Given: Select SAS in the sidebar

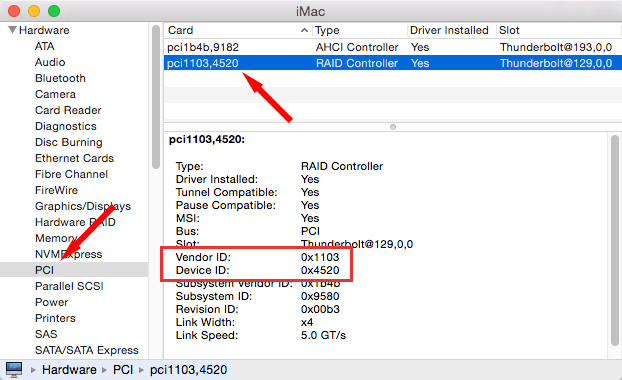Looking at the screenshot, I should [x=46, y=334].
